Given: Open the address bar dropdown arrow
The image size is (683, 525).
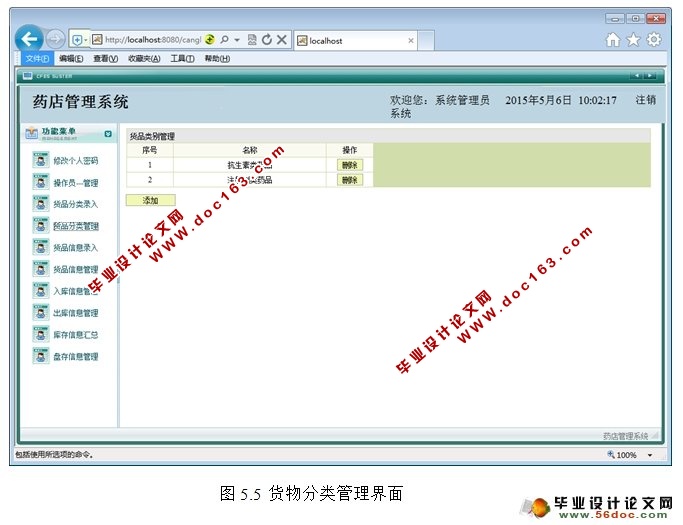Looking at the screenshot, I should pyautogui.click(x=237, y=40).
